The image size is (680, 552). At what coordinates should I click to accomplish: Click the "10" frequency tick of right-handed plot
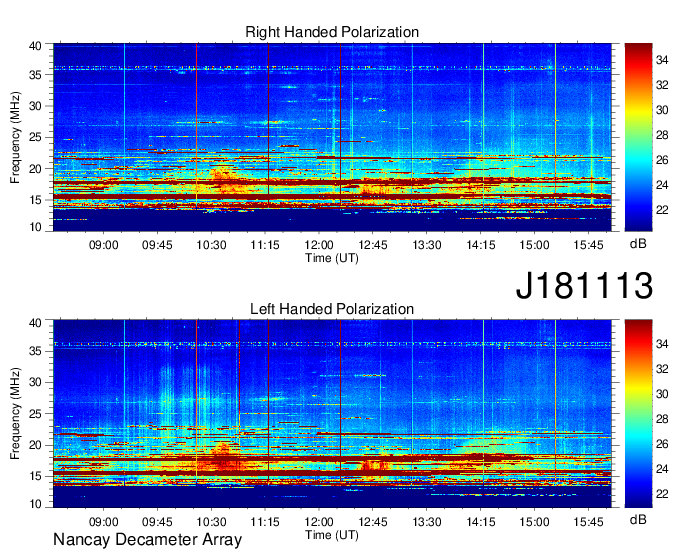coord(35,227)
